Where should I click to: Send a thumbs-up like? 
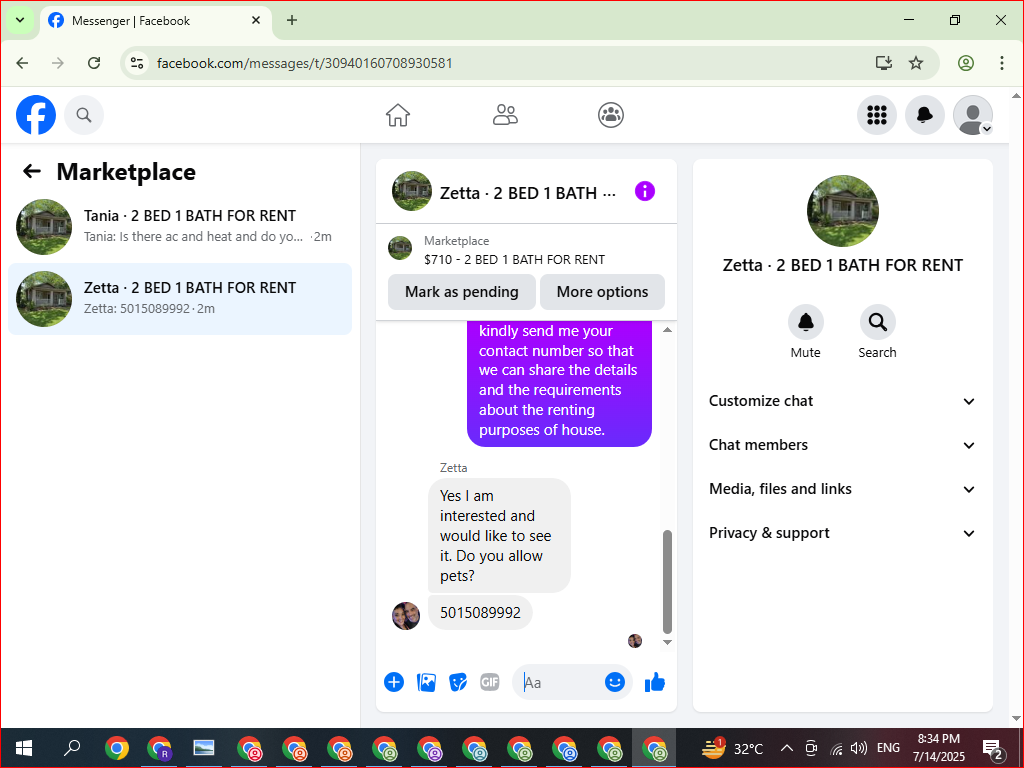point(654,682)
